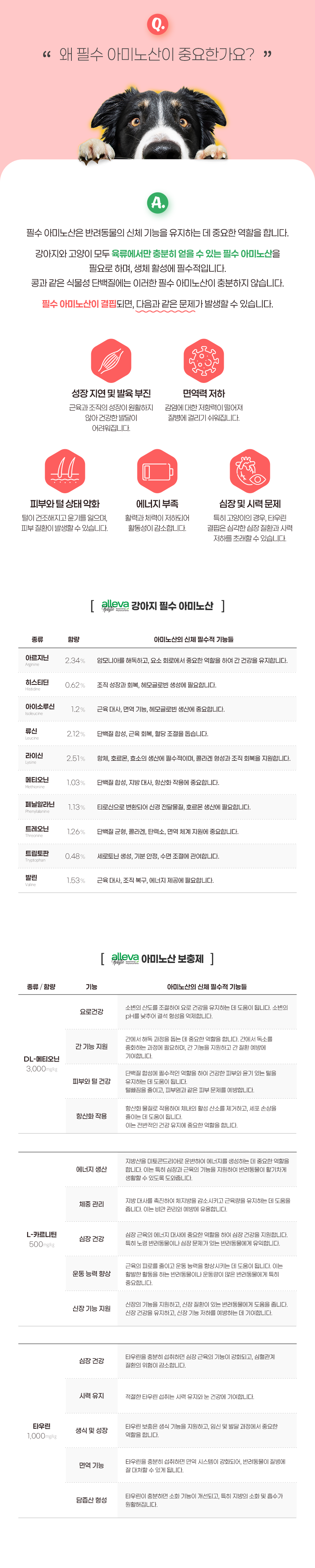This screenshot has width=315, height=1568.
Task: Select the 체중 관리 function cell
Action: 91,1204
